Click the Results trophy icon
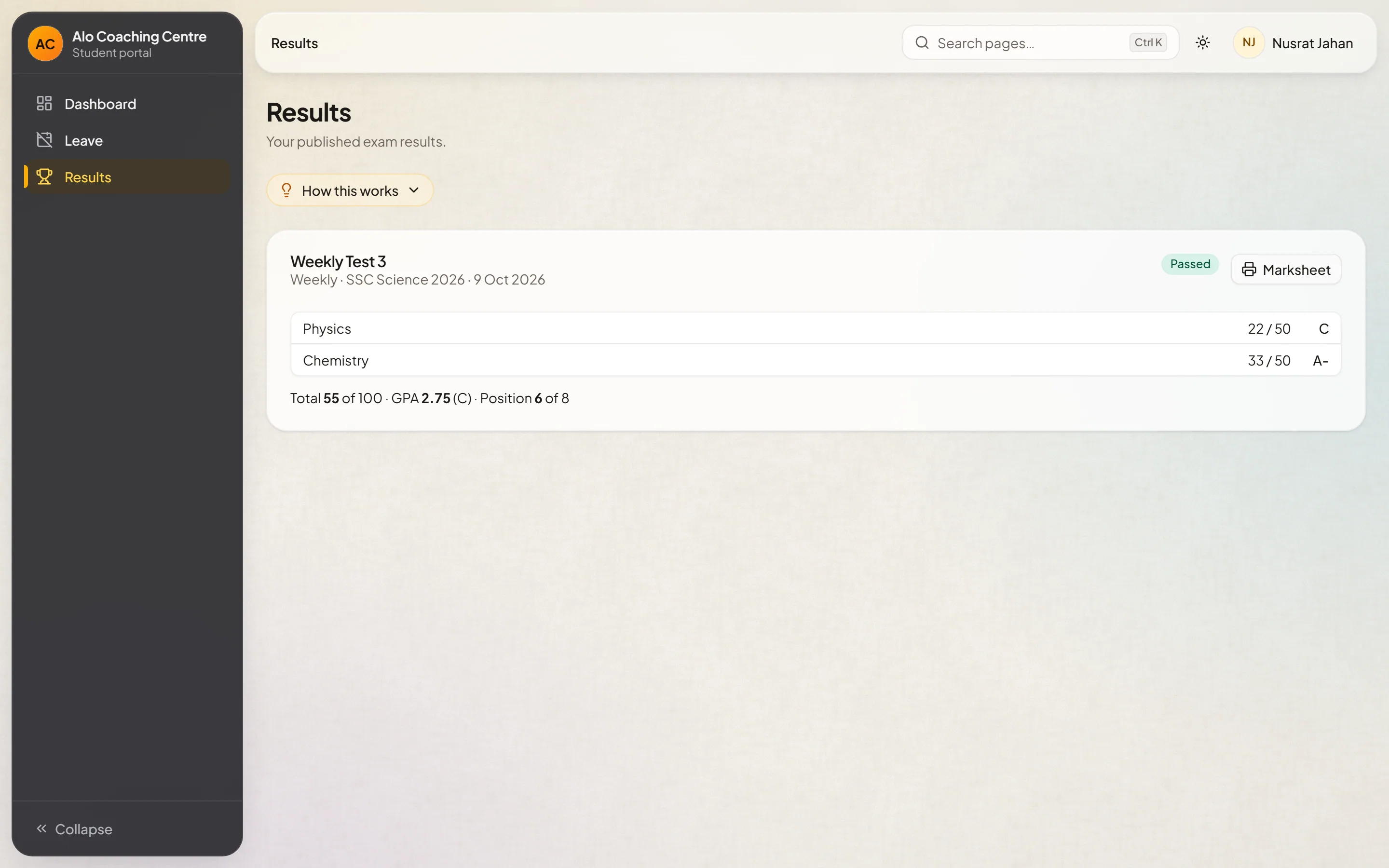The image size is (1389, 868). pyautogui.click(x=44, y=177)
